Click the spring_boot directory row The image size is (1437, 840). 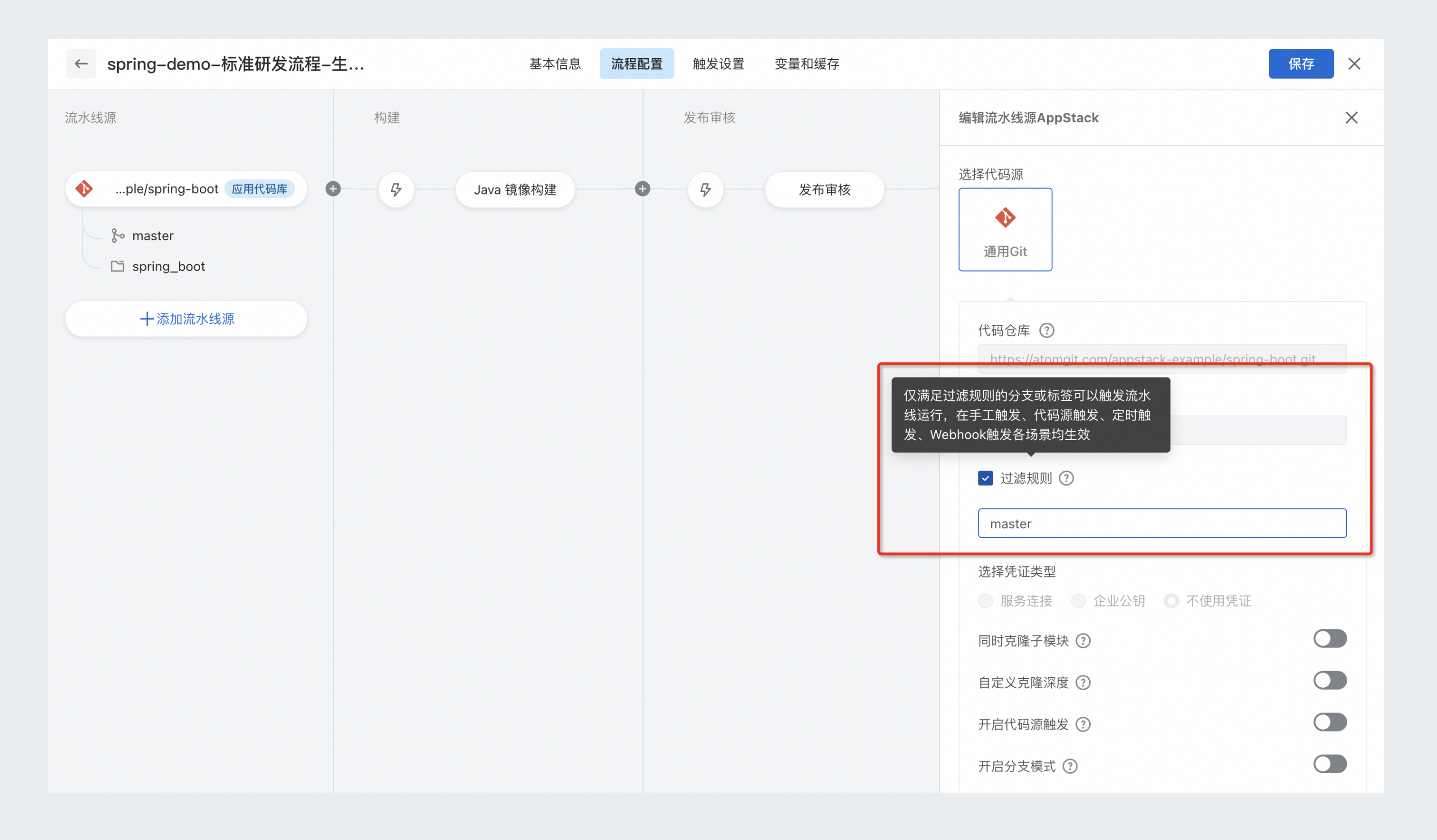tap(158, 266)
